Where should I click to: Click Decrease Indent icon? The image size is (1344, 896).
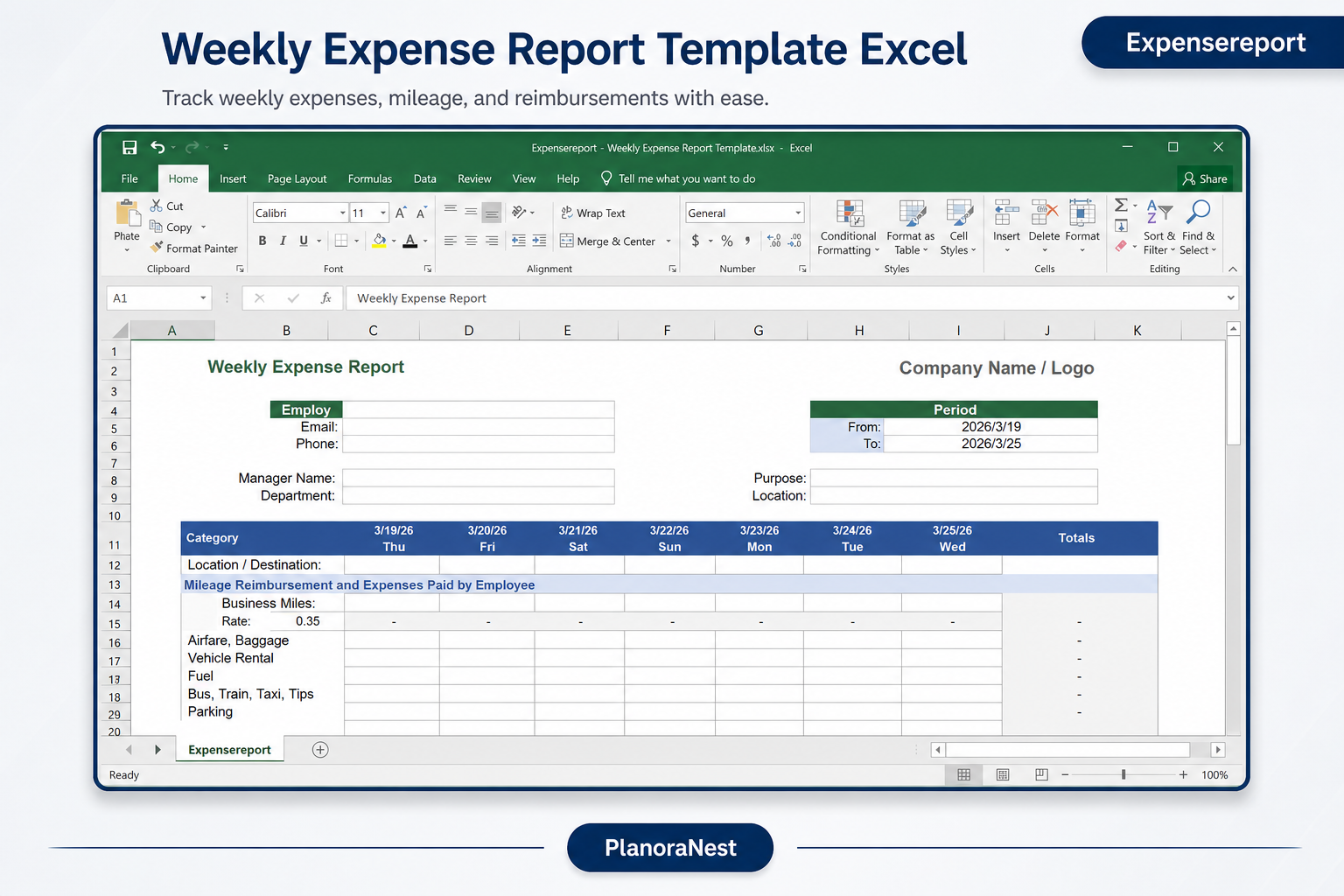519,241
